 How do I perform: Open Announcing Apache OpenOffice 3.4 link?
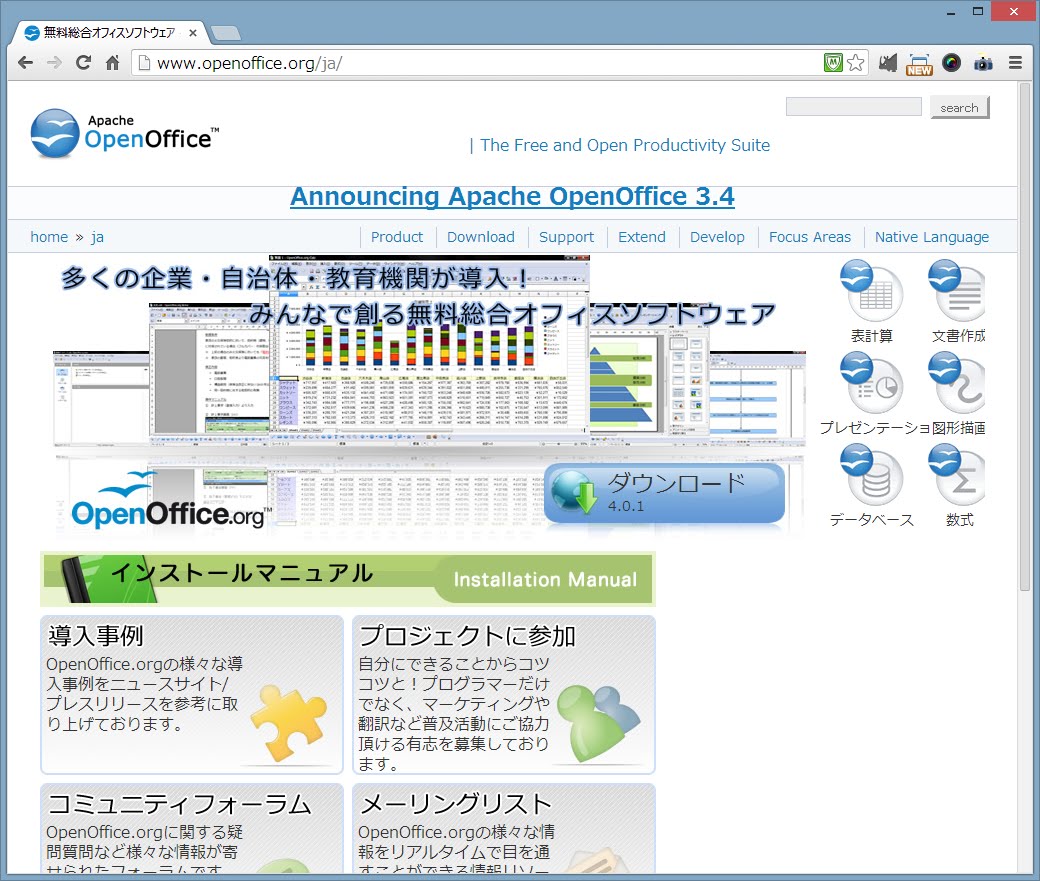512,196
